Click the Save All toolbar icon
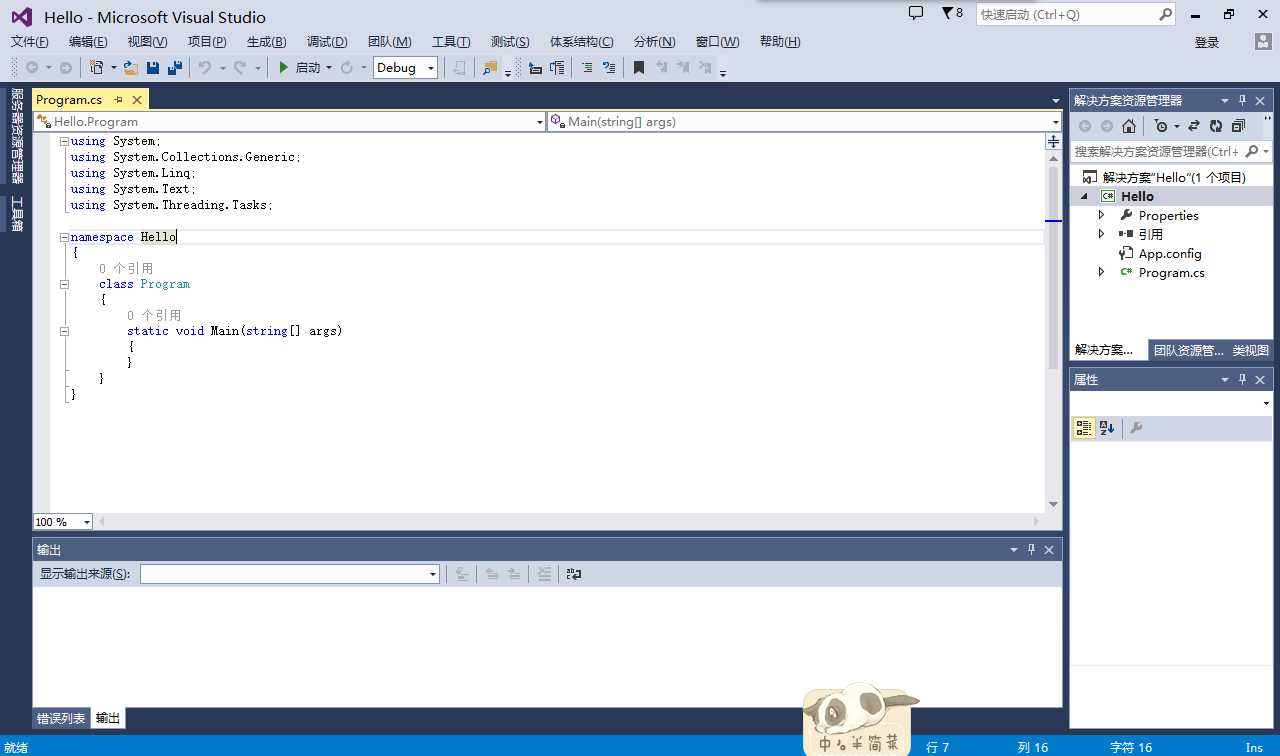 [x=175, y=67]
